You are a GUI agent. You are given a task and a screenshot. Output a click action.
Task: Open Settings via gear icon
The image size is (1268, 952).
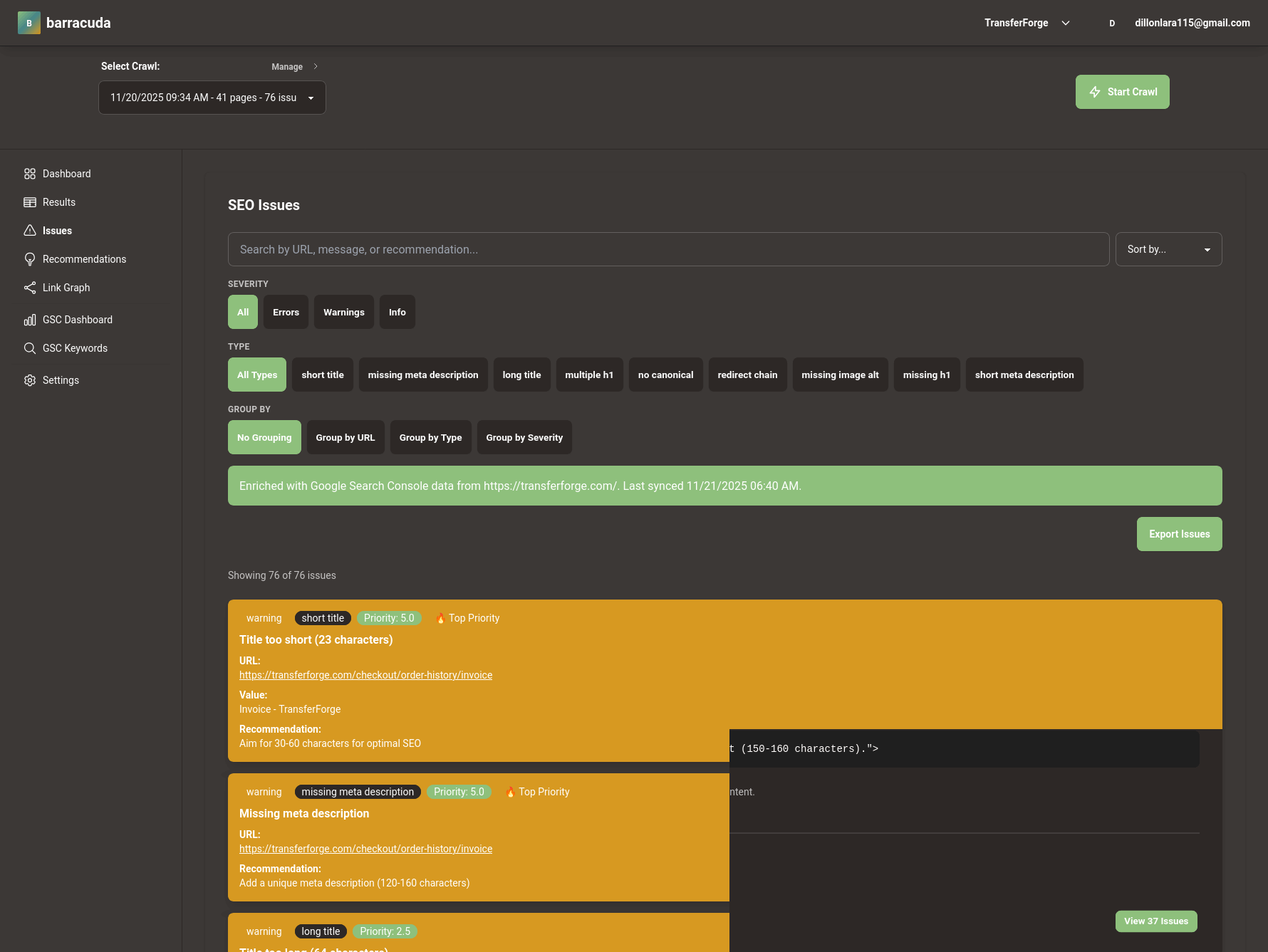[29, 380]
